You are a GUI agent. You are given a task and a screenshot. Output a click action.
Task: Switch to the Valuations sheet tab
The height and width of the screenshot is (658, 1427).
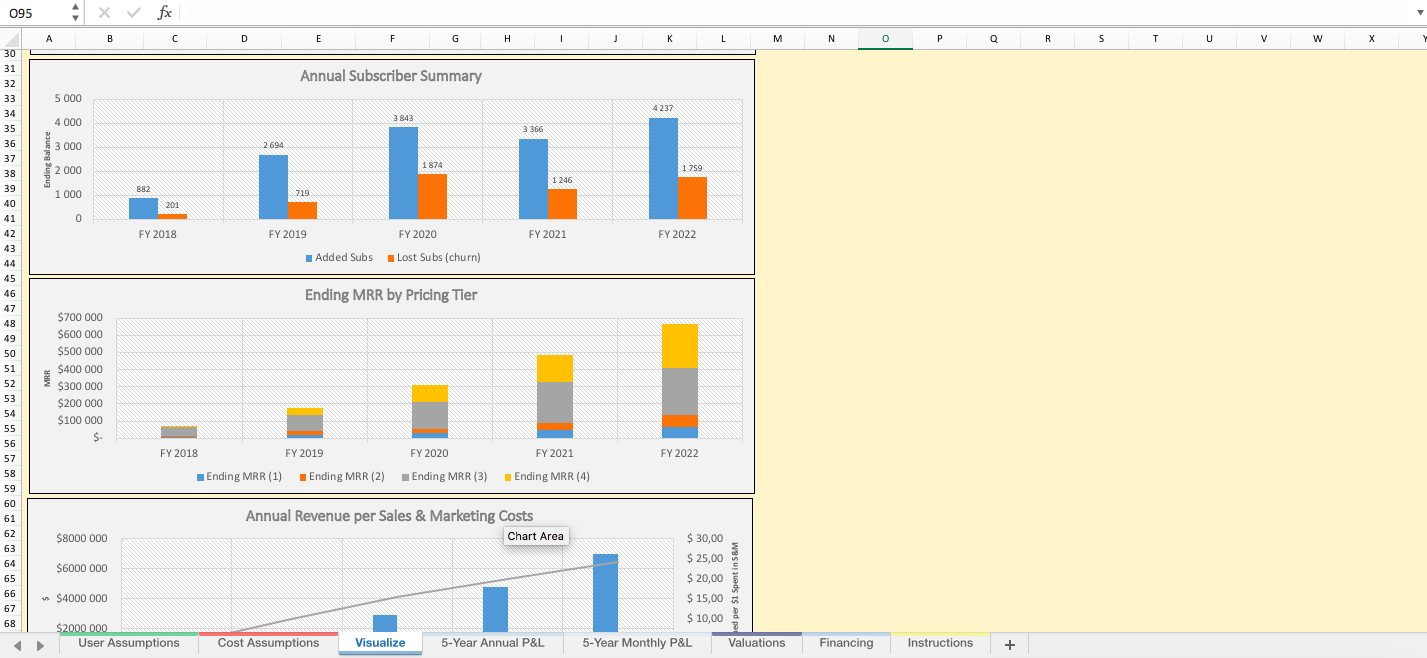tap(757, 643)
